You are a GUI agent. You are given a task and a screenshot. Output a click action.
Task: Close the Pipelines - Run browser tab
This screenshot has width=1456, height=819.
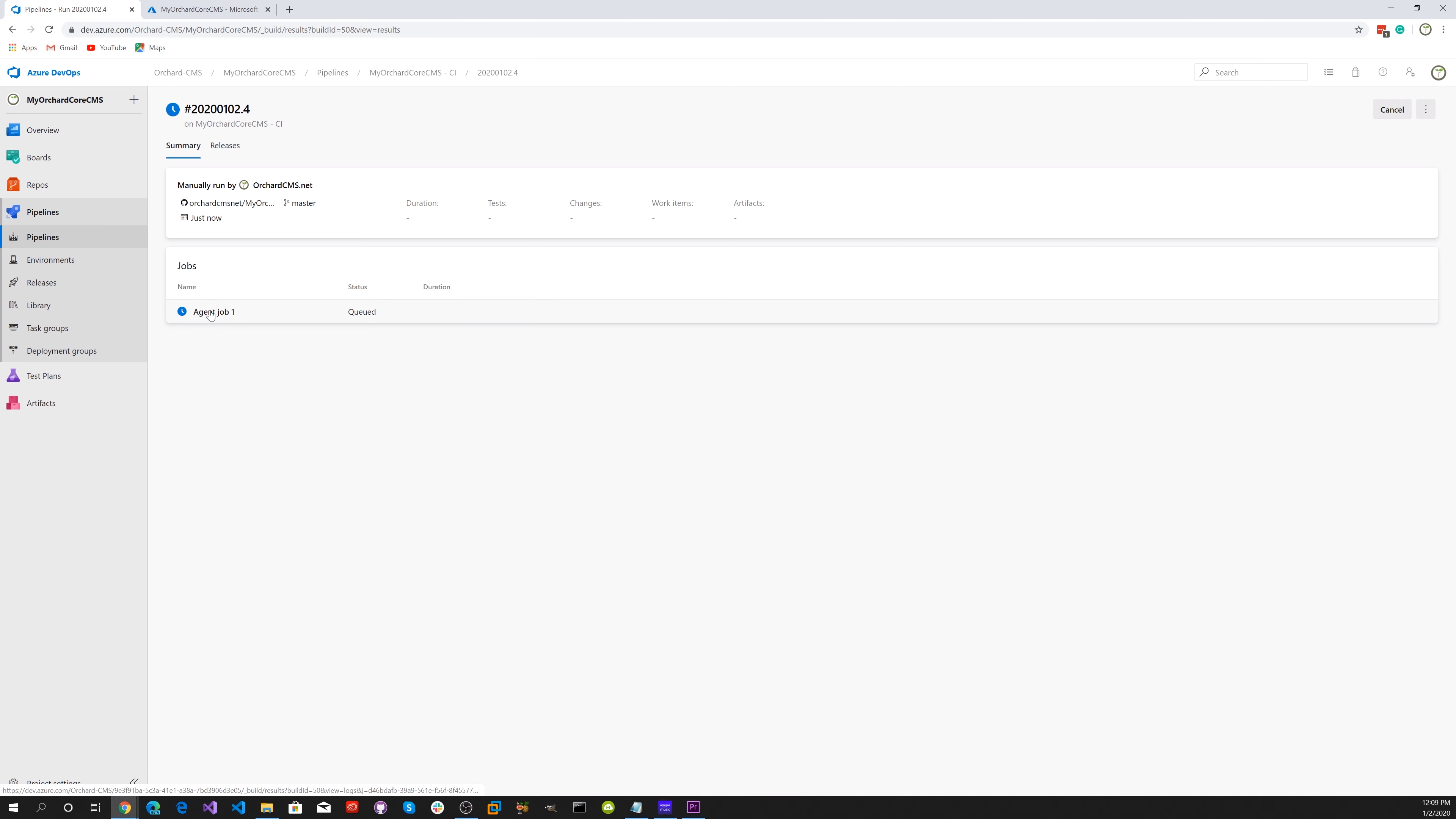131,9
